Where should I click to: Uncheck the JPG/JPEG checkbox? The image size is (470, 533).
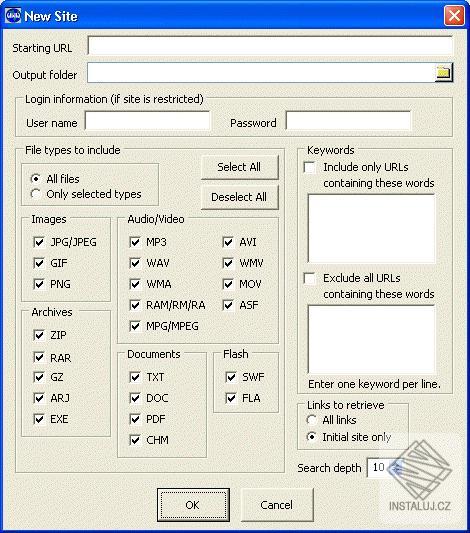tap(39, 242)
